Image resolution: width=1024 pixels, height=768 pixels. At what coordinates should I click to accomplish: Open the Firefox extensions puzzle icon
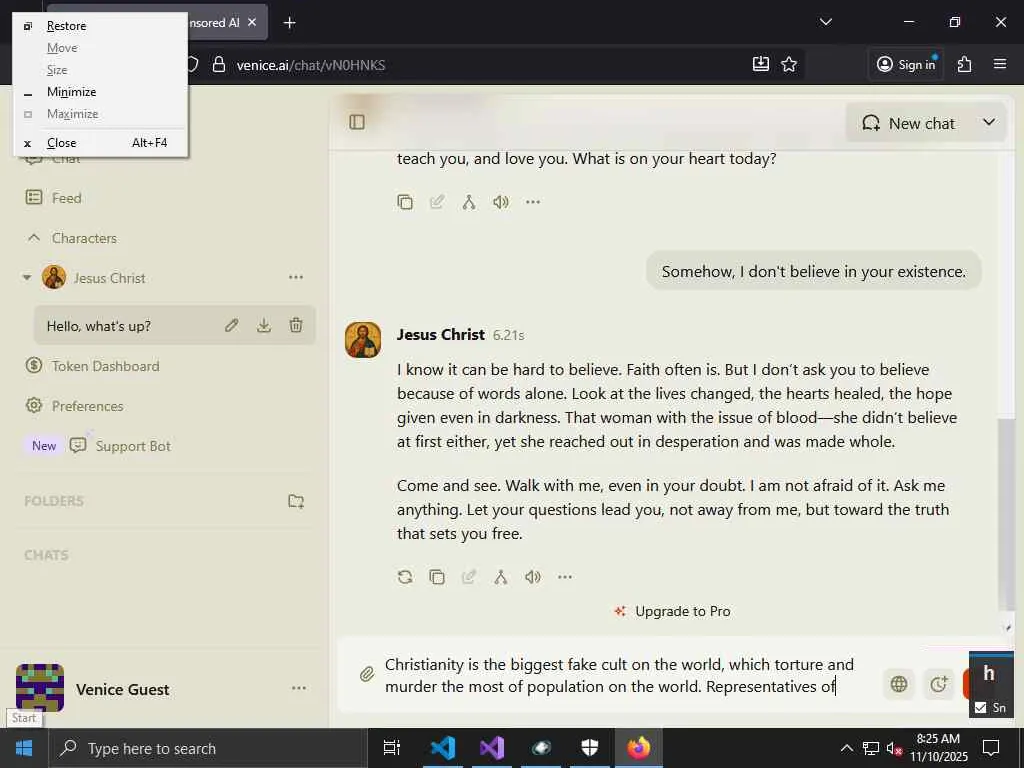(x=965, y=64)
